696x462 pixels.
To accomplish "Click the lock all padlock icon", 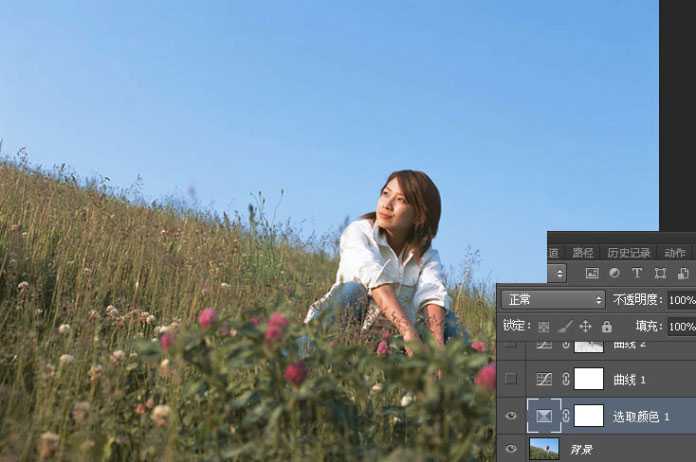I will 606,326.
